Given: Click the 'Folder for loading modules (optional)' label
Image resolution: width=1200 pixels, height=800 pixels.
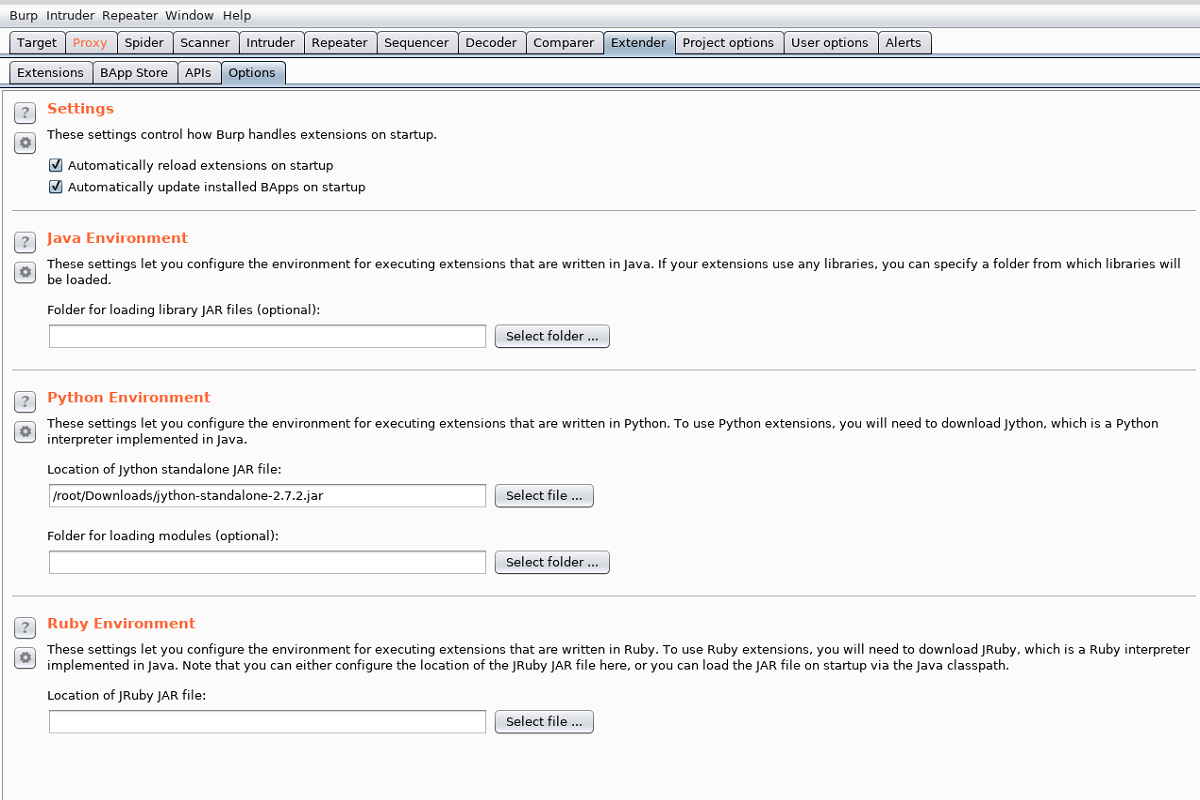Looking at the screenshot, I should pos(163,536).
